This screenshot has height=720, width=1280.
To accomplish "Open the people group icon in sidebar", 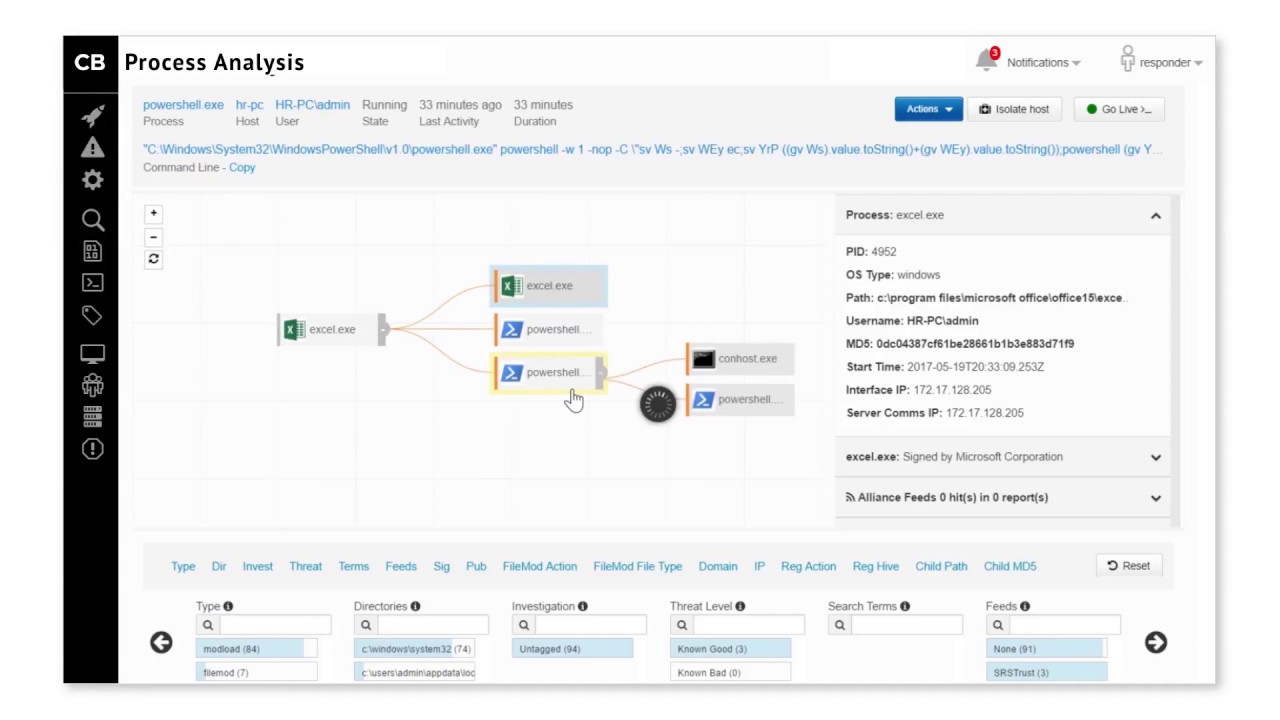I will [93, 385].
